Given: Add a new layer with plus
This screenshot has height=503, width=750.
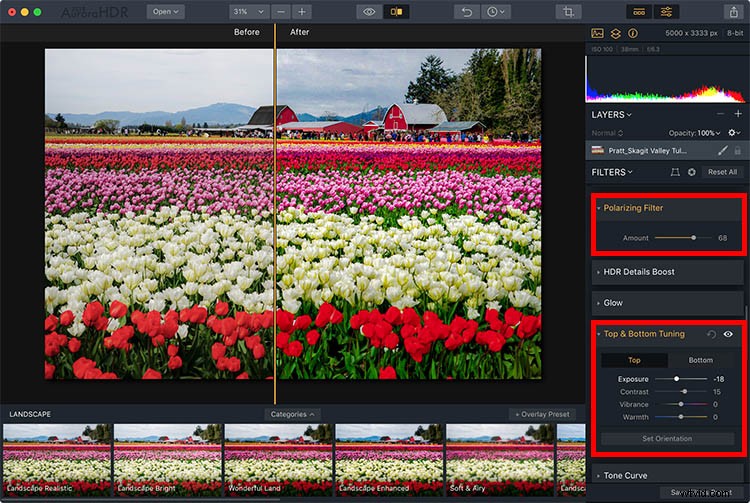Looking at the screenshot, I should coord(738,114).
